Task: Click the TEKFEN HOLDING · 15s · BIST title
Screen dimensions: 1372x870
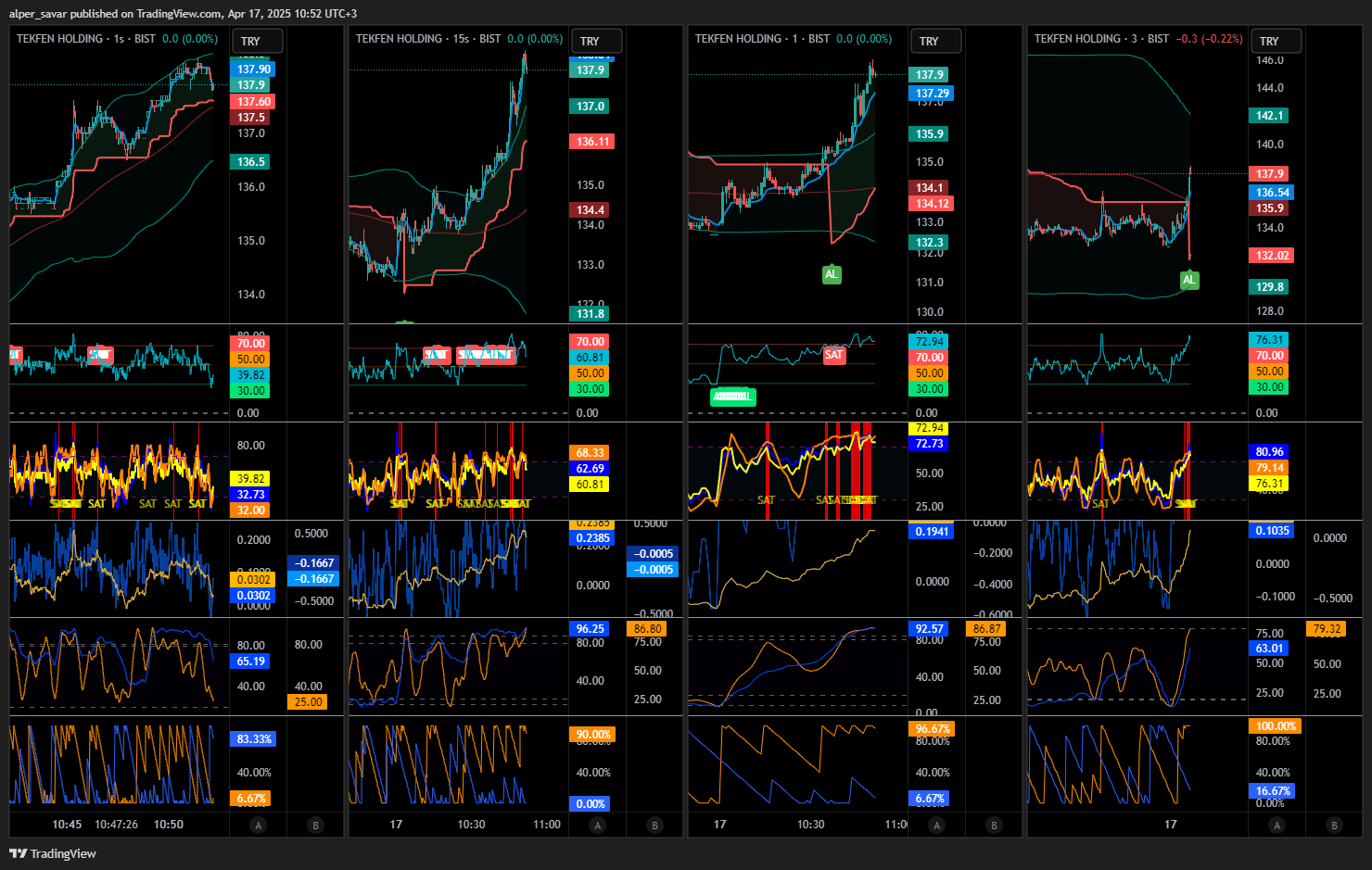Action: coord(428,39)
